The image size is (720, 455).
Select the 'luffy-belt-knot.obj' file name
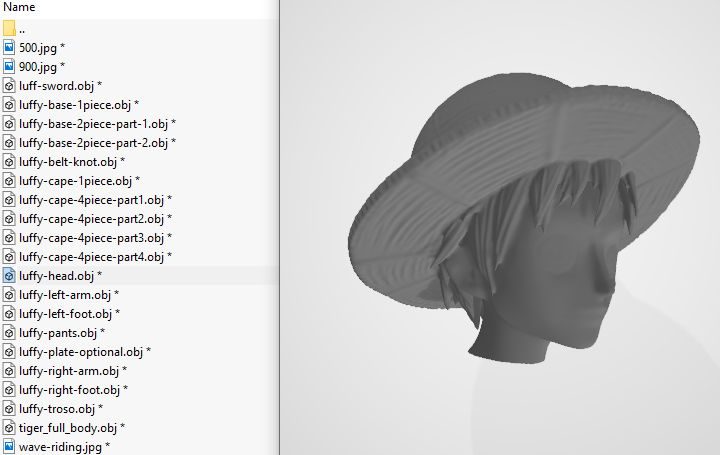tap(68, 162)
